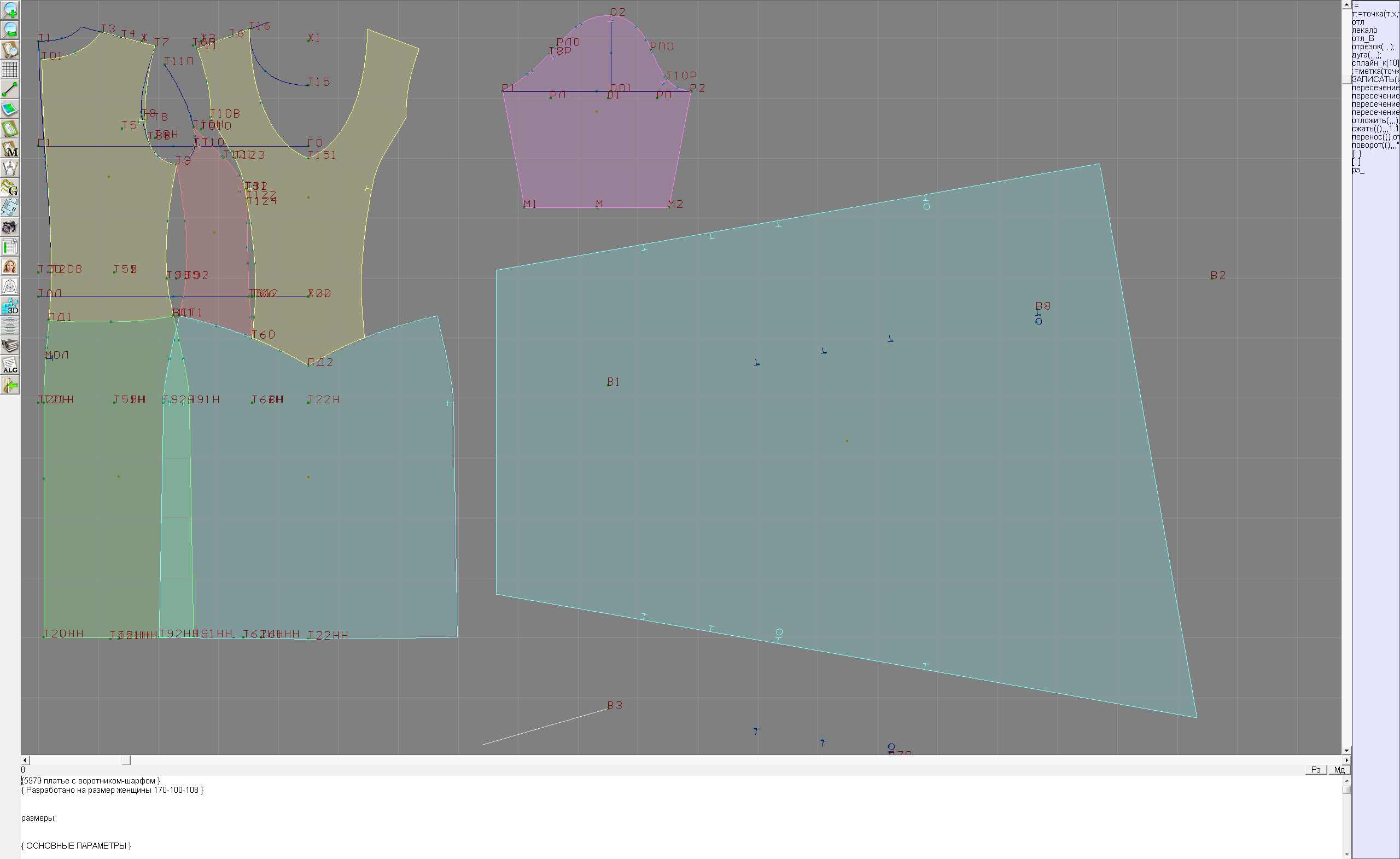
Task: Click the zoom out magnifier icon
Action: [10, 30]
